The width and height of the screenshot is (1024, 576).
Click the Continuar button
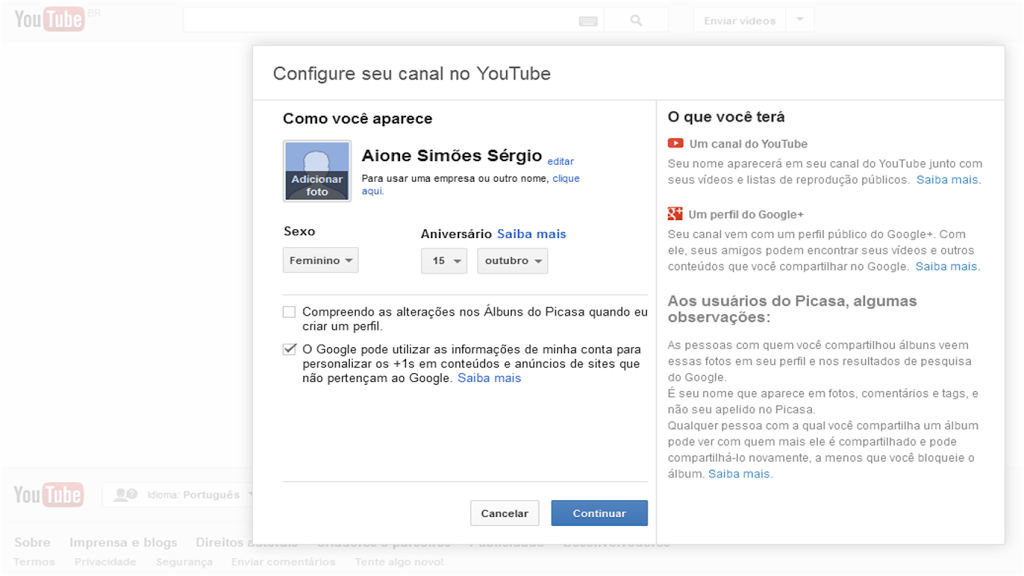[x=600, y=513]
